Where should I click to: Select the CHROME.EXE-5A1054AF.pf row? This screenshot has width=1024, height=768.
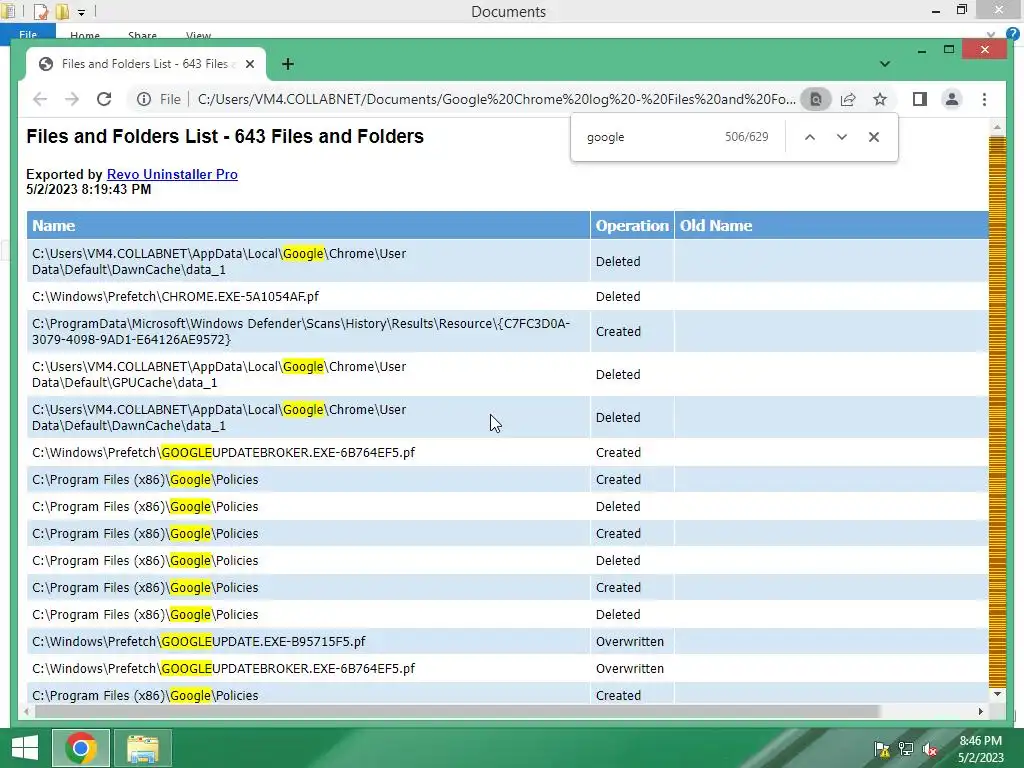(x=507, y=296)
